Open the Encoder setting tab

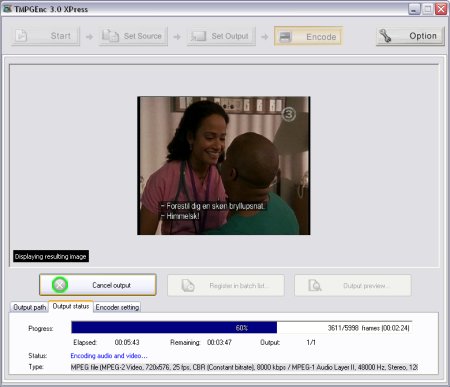[x=117, y=307]
